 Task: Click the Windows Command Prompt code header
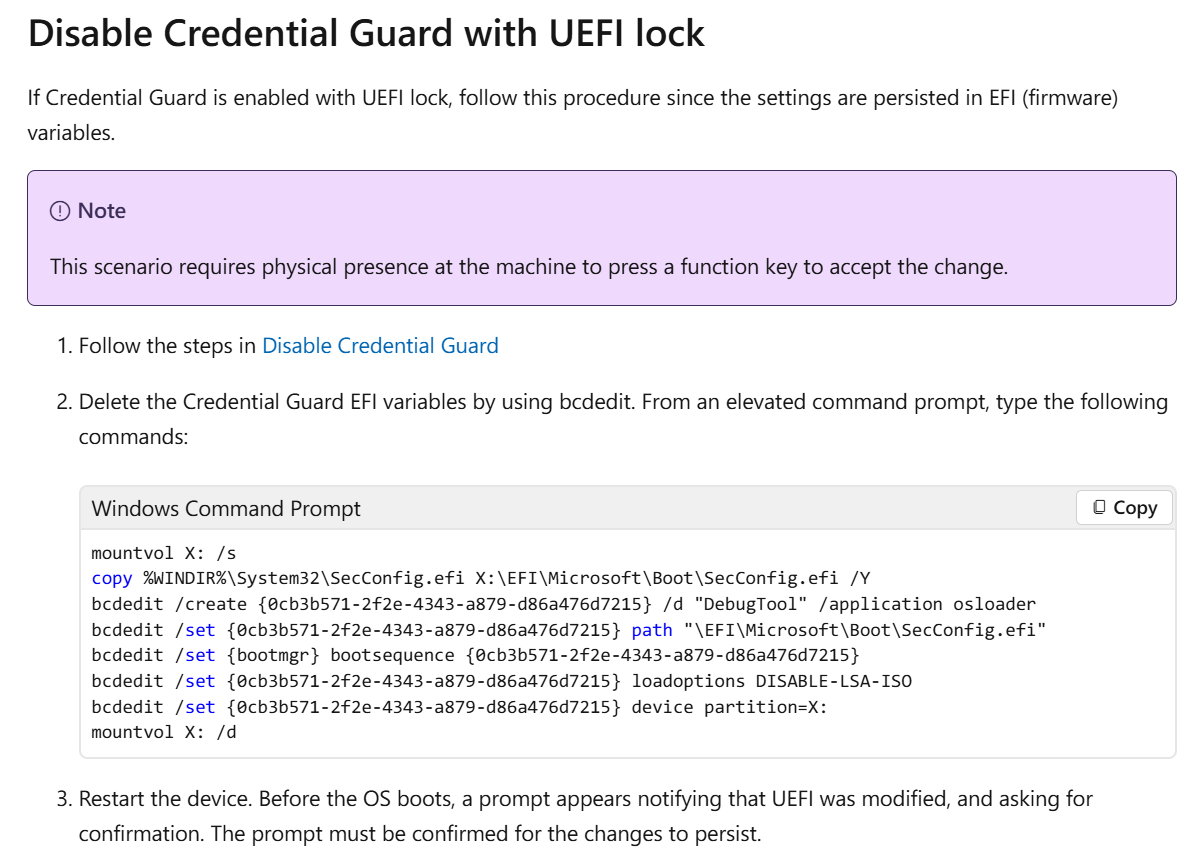tap(226, 509)
